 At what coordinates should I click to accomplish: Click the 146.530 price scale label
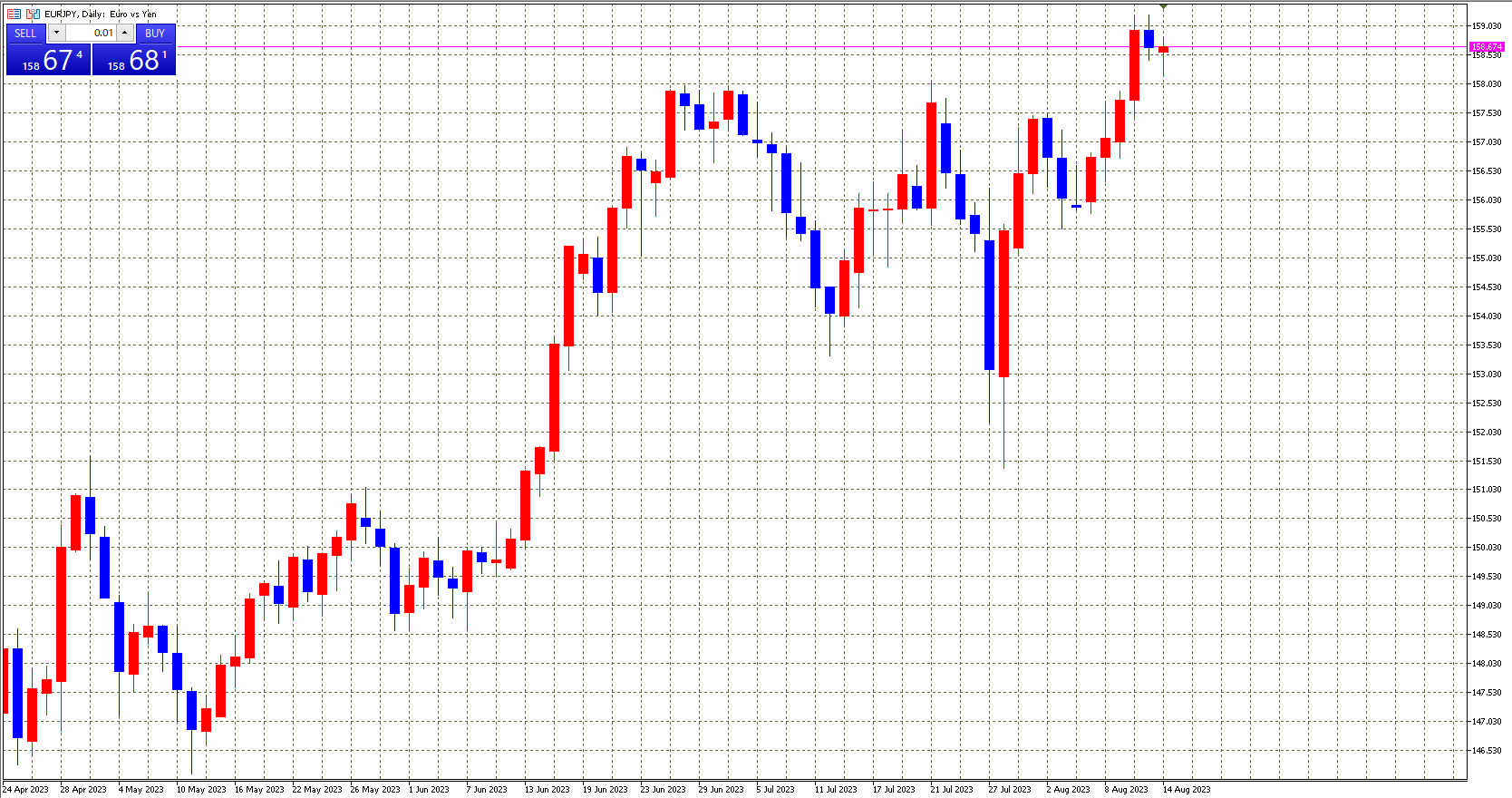[1487, 751]
